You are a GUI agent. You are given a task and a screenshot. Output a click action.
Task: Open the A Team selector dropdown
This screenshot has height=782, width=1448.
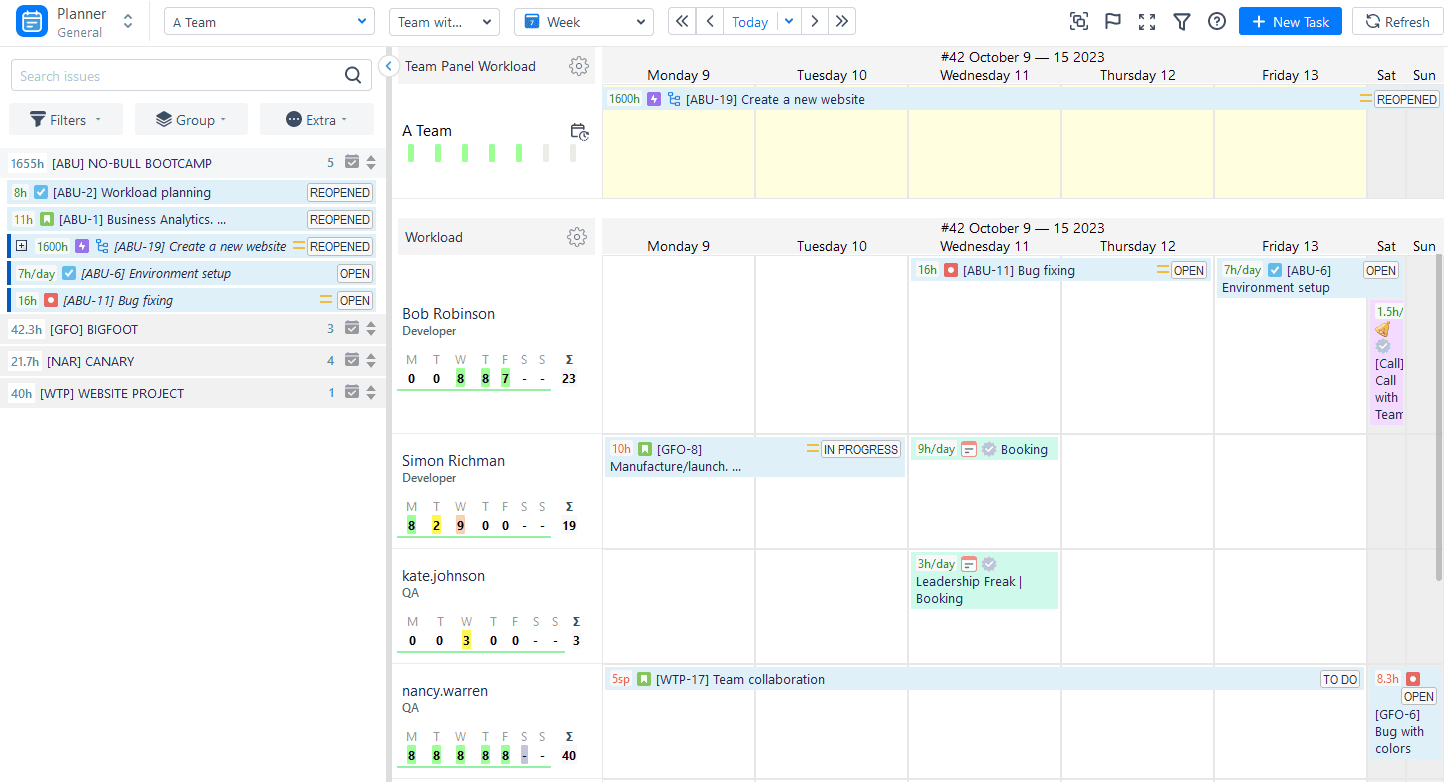[268, 21]
